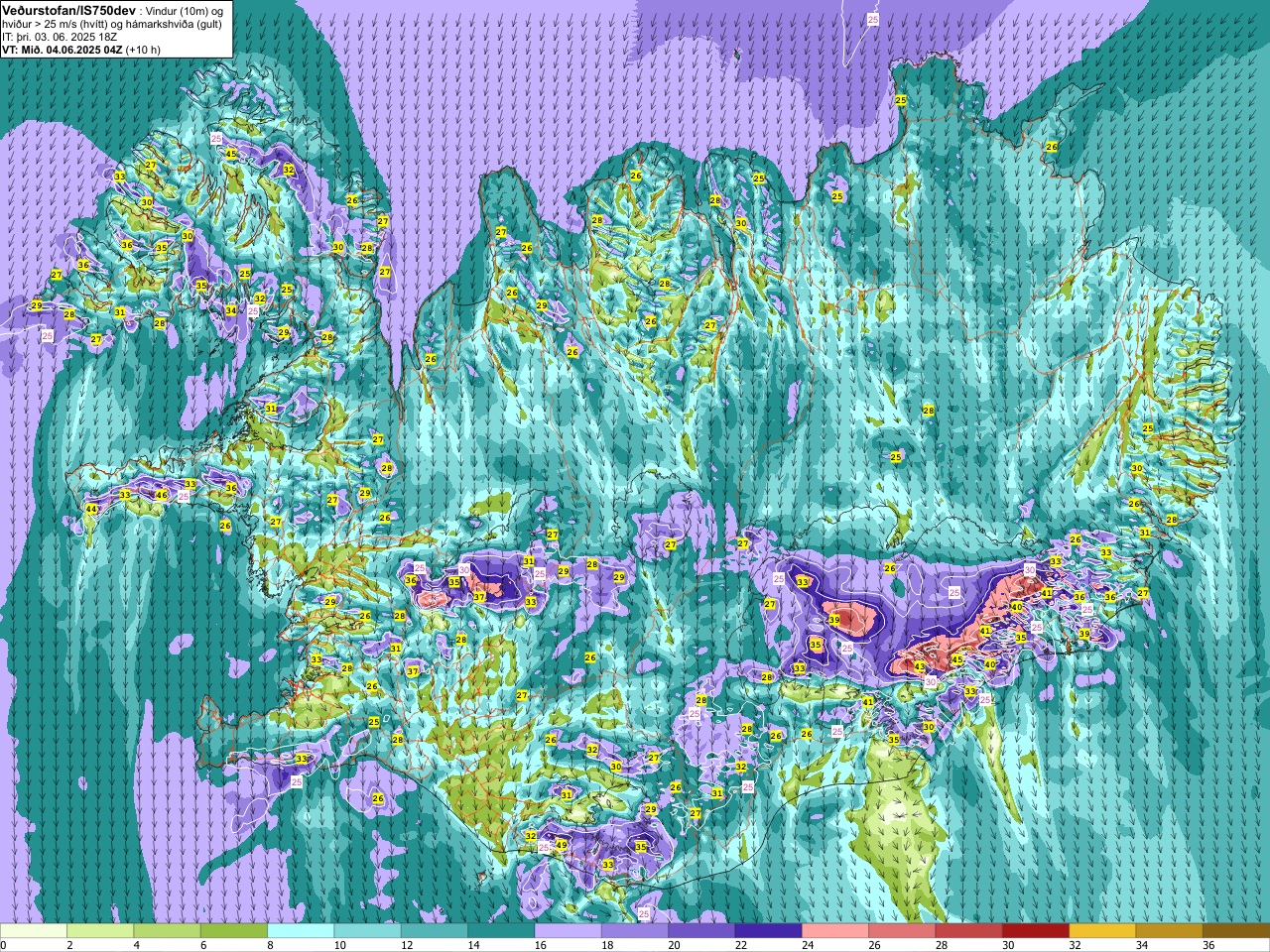Pick the turquoise swatch between 10 and 12
This screenshot has height=952, width=1270.
coord(367,931)
